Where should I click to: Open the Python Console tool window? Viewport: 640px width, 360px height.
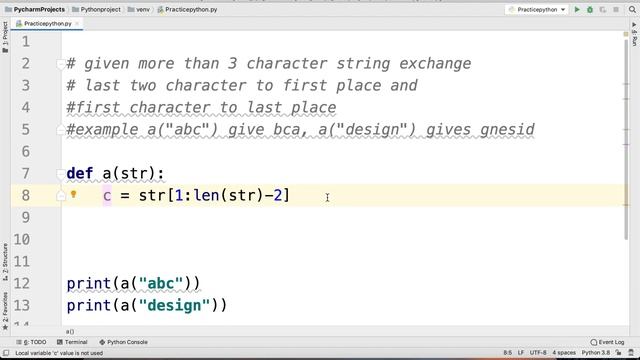click(x=123, y=342)
